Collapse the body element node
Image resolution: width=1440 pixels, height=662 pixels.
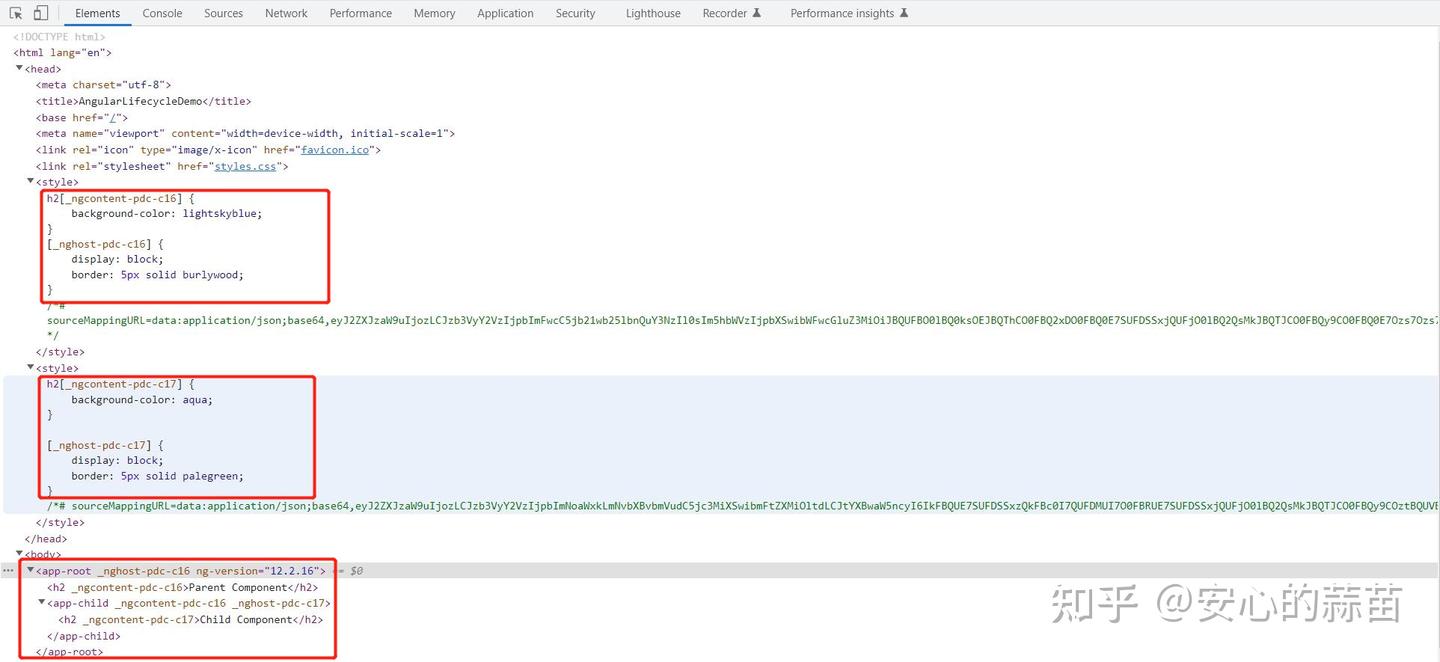(19, 554)
